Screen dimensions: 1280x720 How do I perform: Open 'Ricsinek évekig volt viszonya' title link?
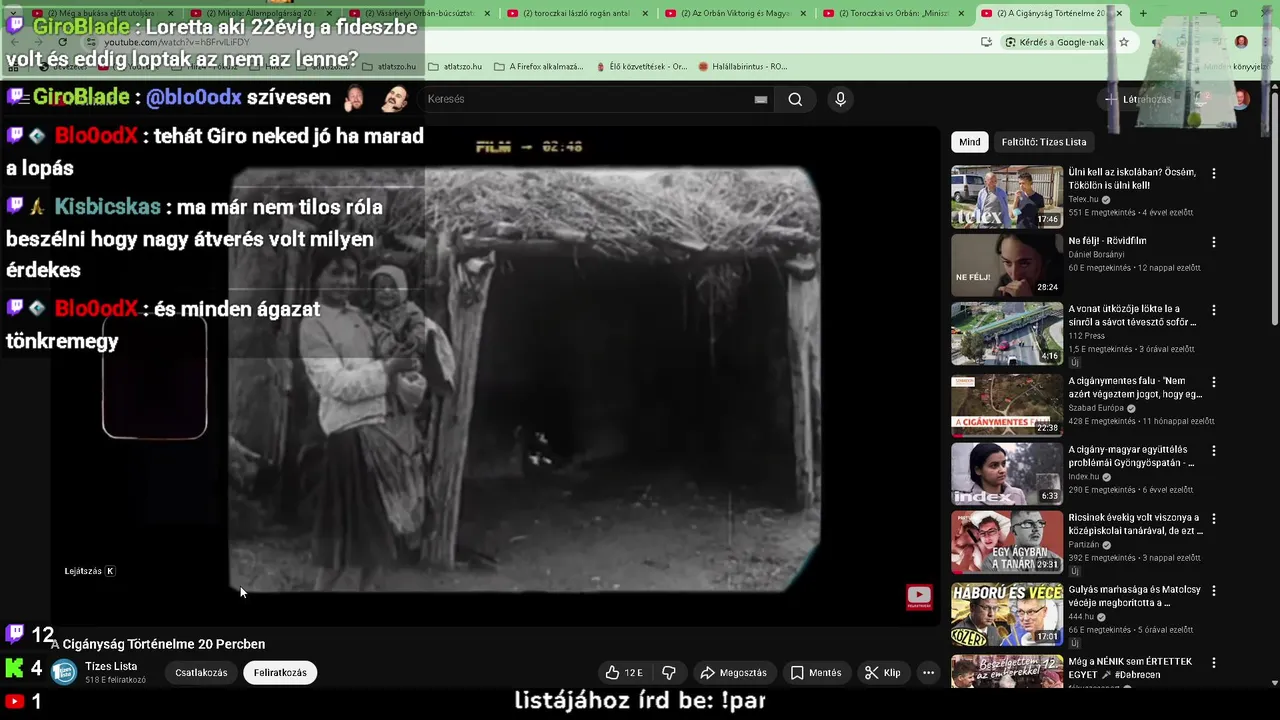tap(1134, 524)
